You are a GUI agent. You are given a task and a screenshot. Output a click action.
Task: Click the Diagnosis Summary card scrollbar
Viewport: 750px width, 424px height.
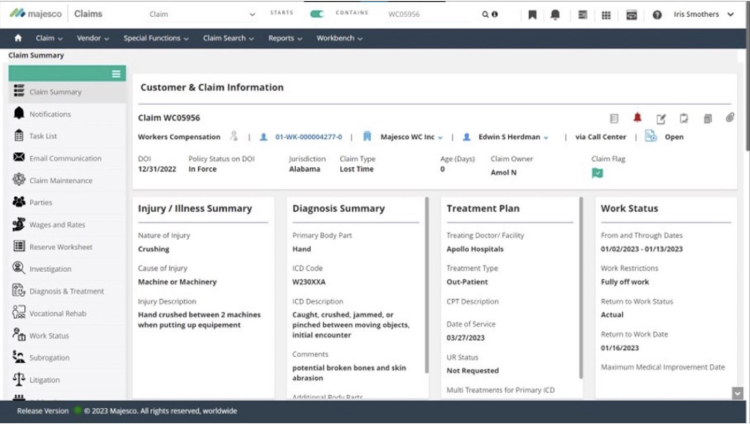[x=427, y=285]
